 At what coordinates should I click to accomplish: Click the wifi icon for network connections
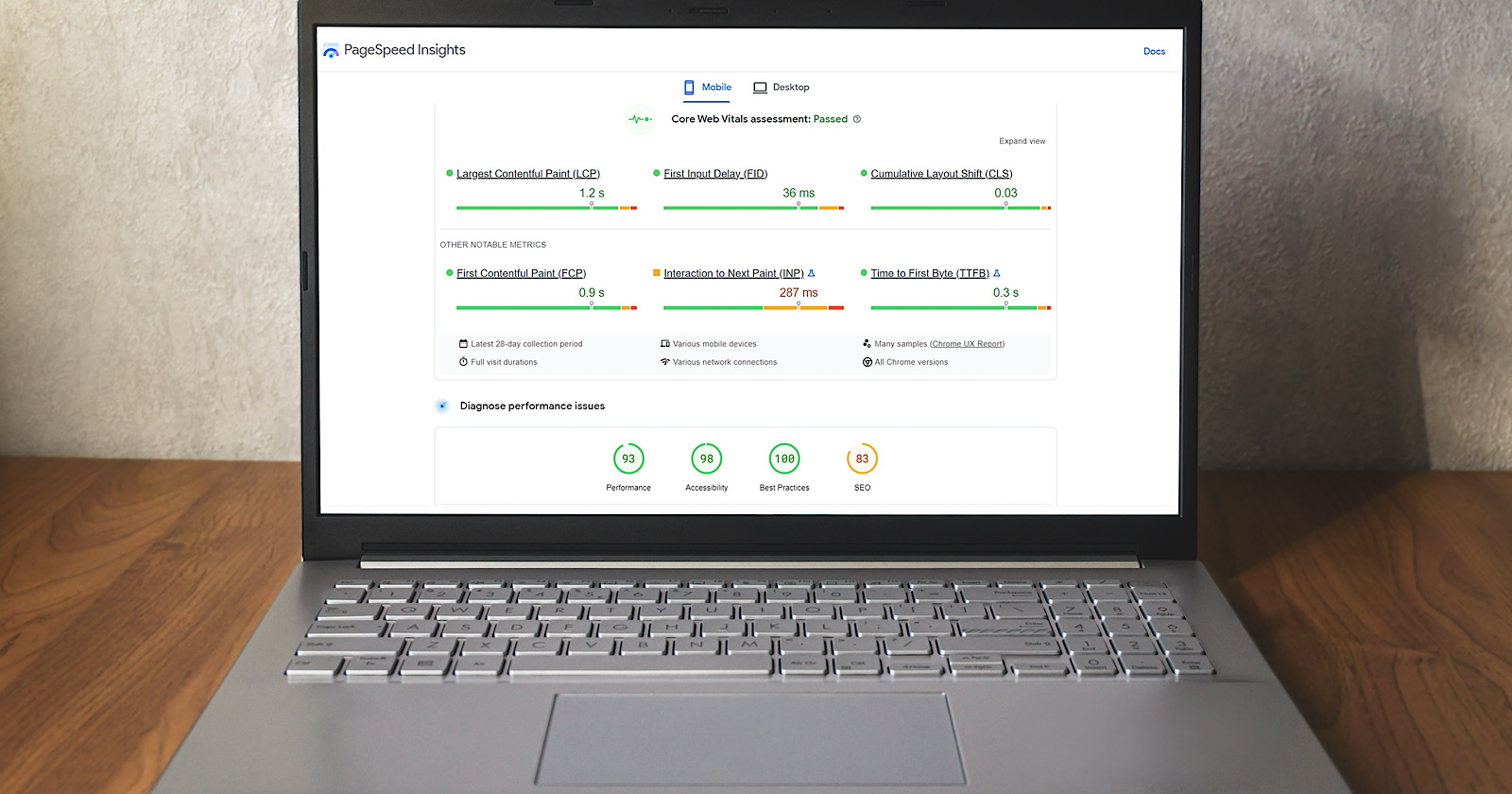[x=665, y=362]
